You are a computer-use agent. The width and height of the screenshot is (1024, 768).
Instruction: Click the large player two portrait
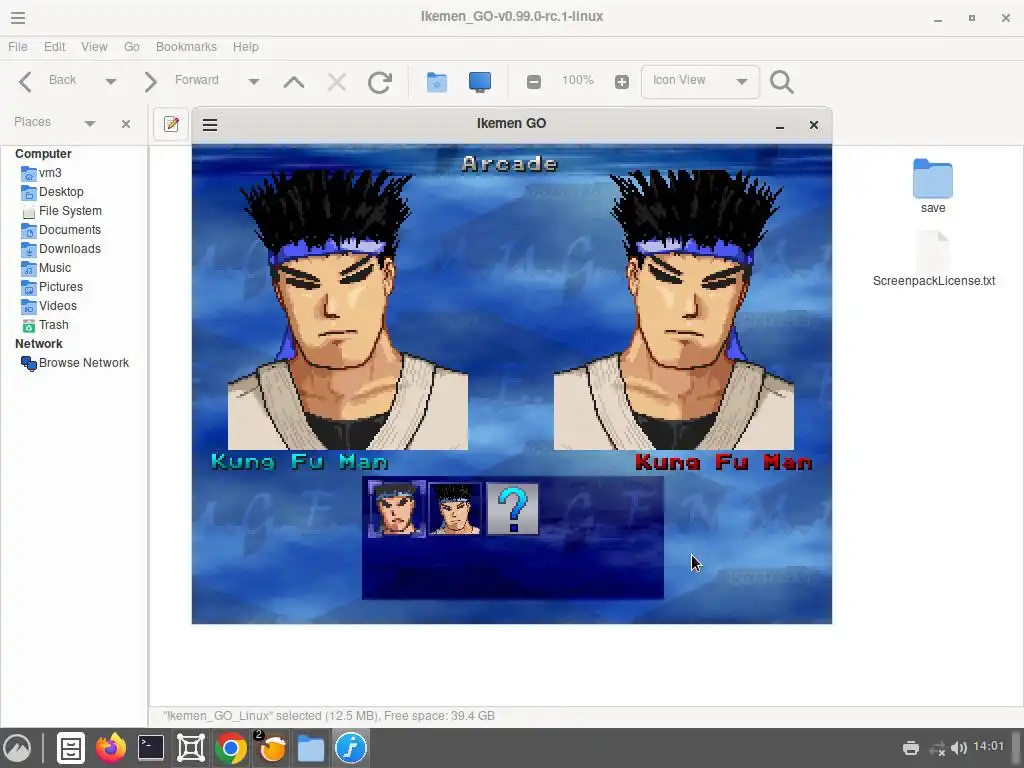(x=674, y=310)
